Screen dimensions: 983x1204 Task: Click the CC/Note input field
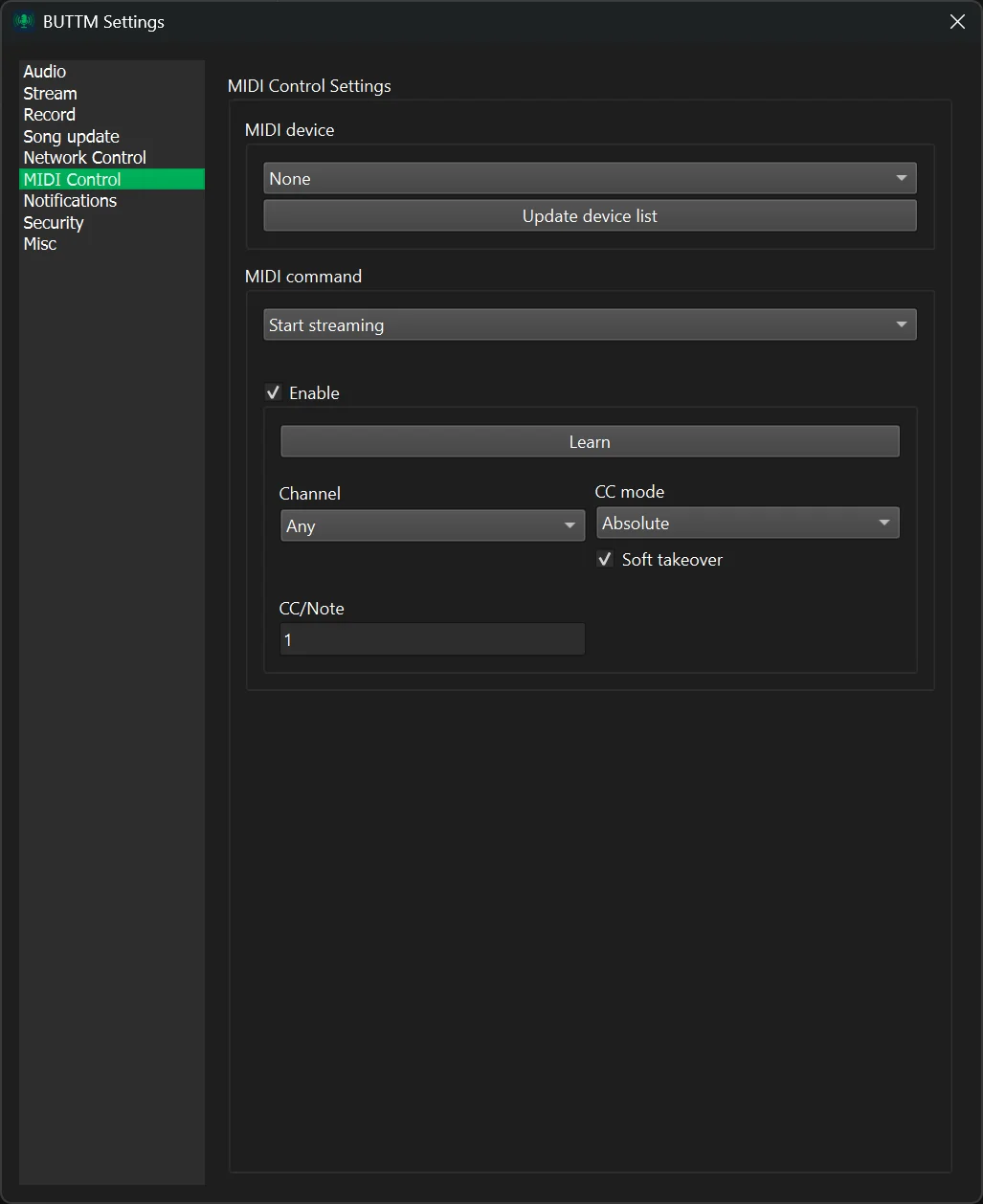[433, 640]
